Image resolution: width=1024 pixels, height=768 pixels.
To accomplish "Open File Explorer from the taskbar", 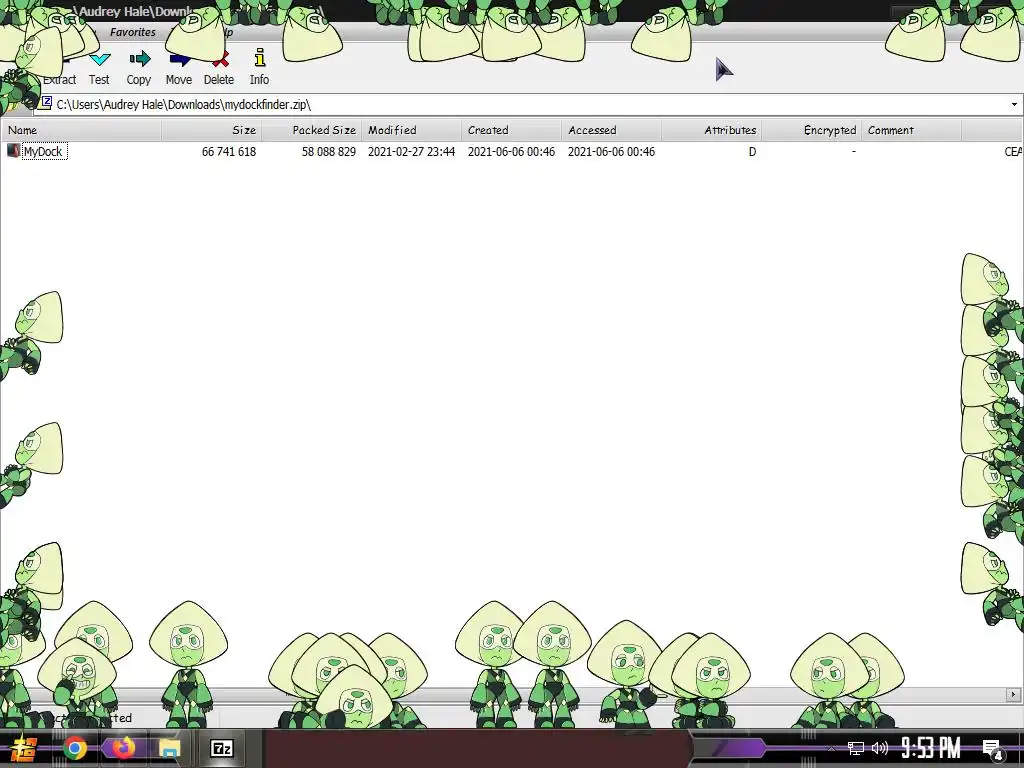I will click(x=169, y=748).
